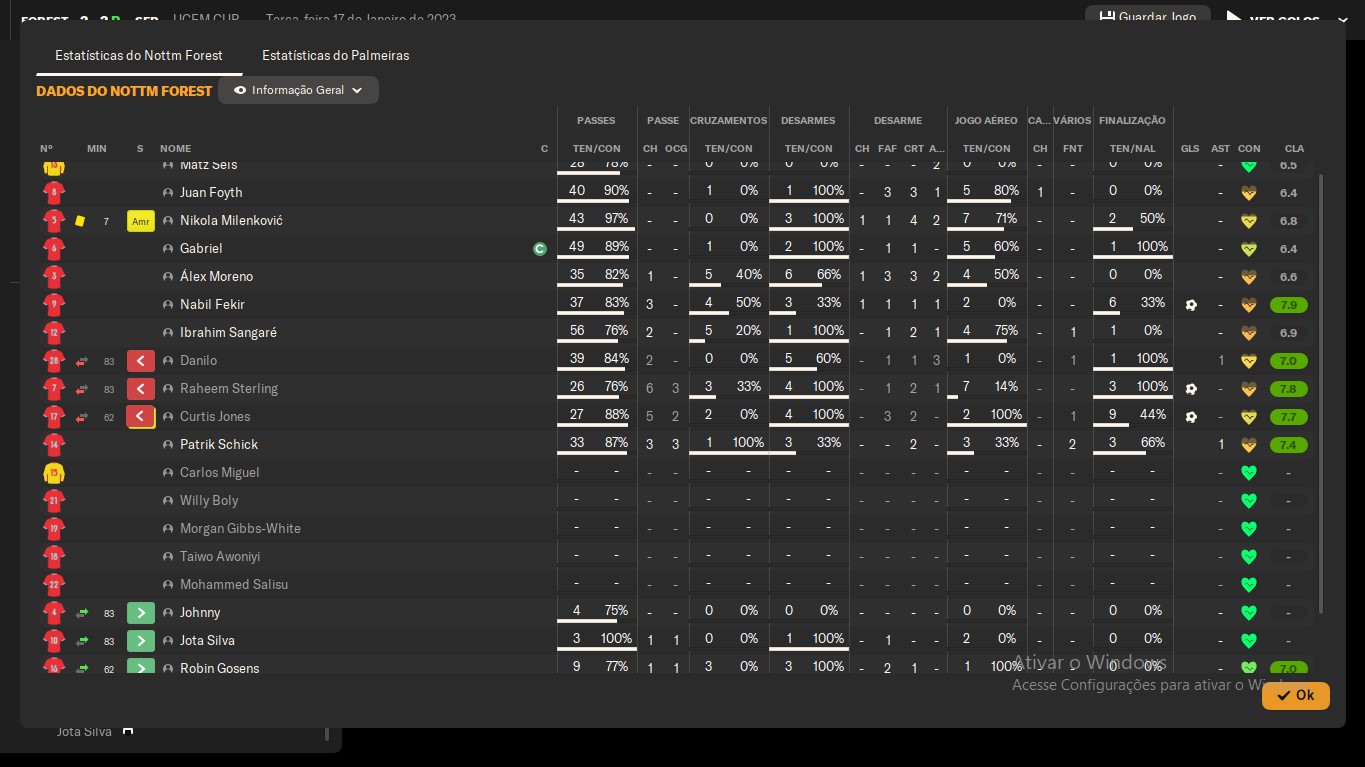The image size is (1365, 767).
Task: Click Juan Foyth's 6.4 rating value
Action: [x=1288, y=193]
